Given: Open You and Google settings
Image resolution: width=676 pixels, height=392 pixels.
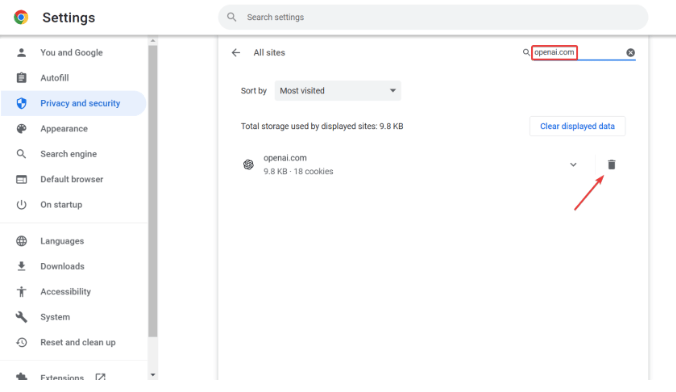Looking at the screenshot, I should click(x=73, y=53).
